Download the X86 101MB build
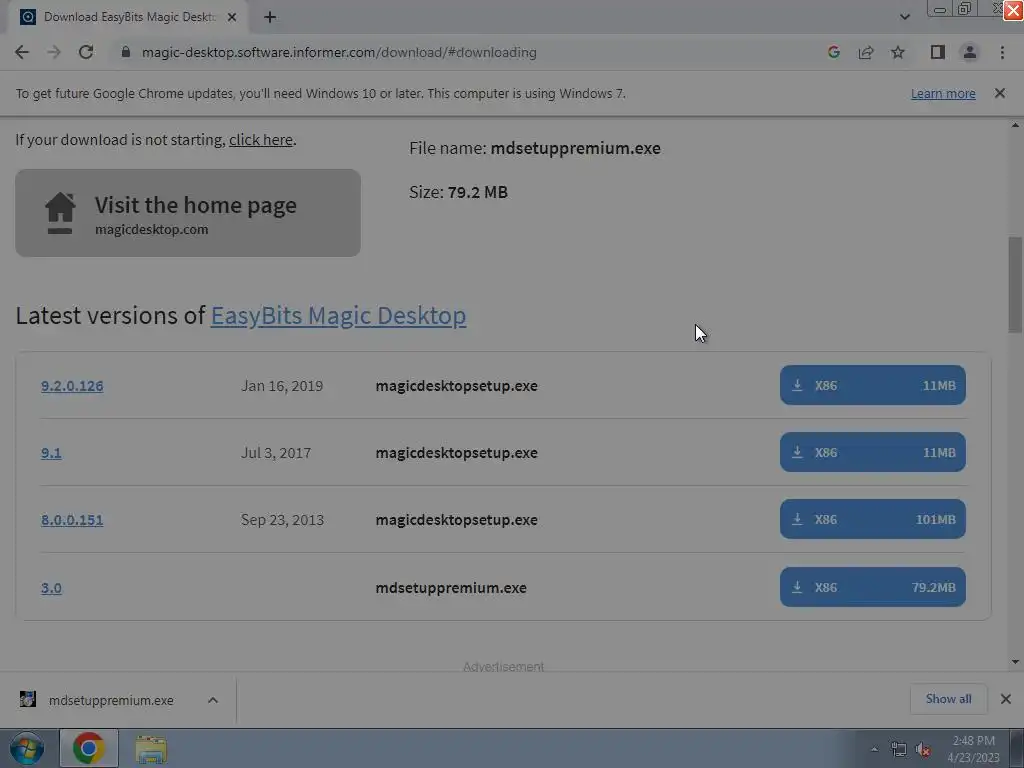The image size is (1024, 768). 872,519
